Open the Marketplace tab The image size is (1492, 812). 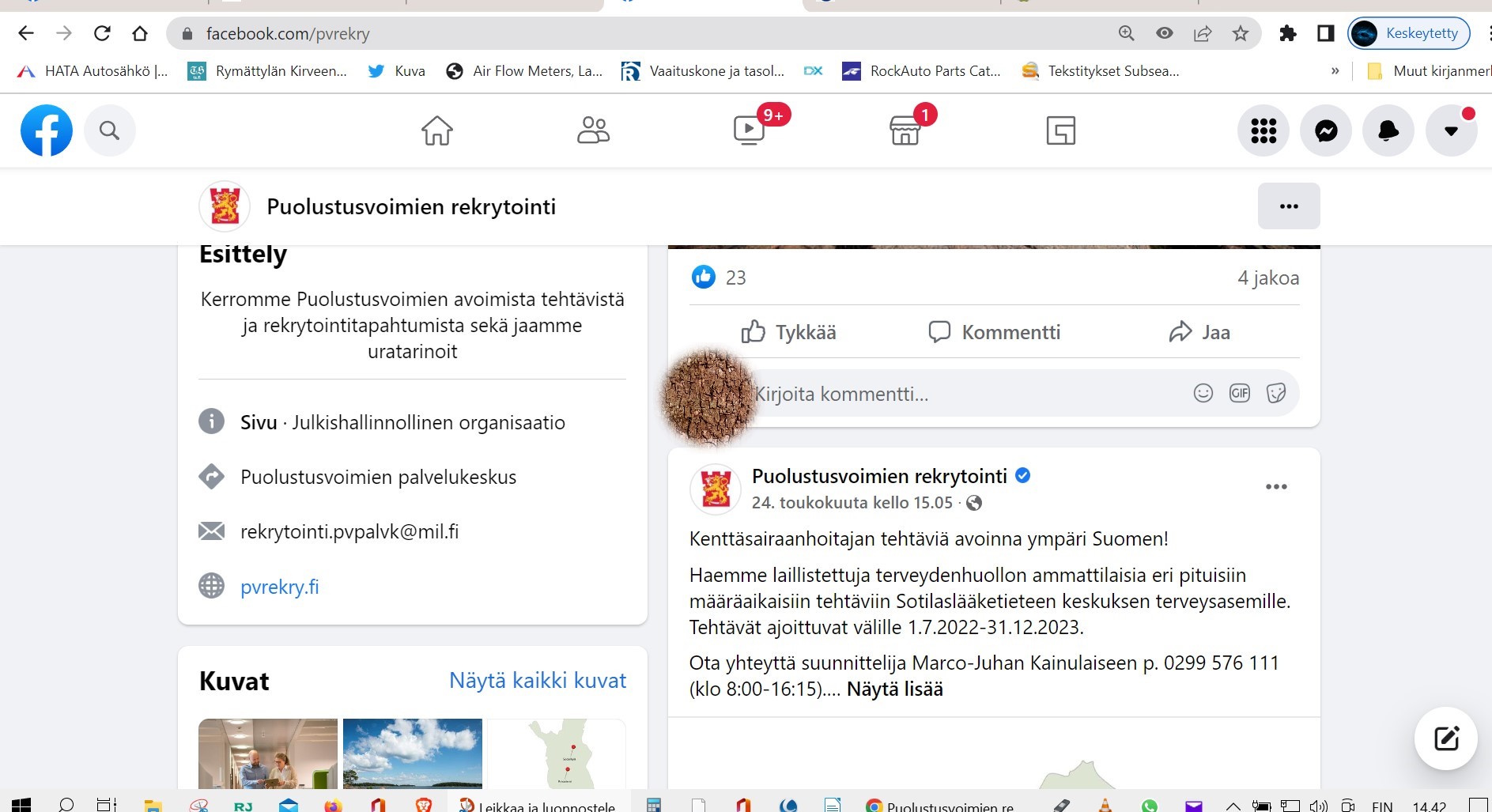(905, 130)
